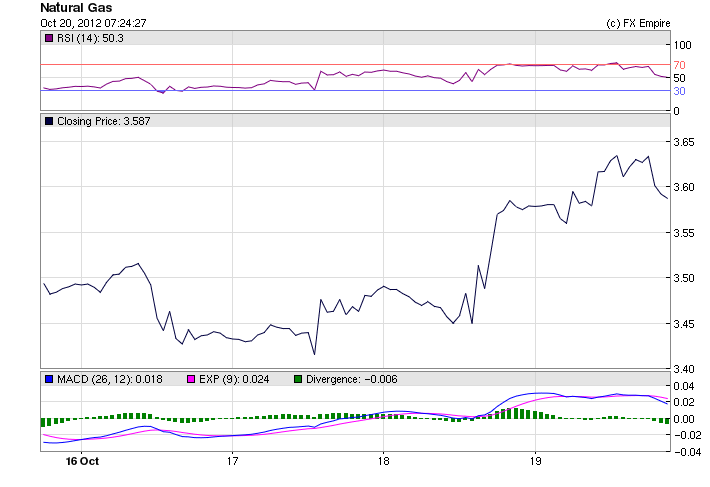Click the green Divergence legend swatch
The image size is (710, 487).
[x=297, y=379]
